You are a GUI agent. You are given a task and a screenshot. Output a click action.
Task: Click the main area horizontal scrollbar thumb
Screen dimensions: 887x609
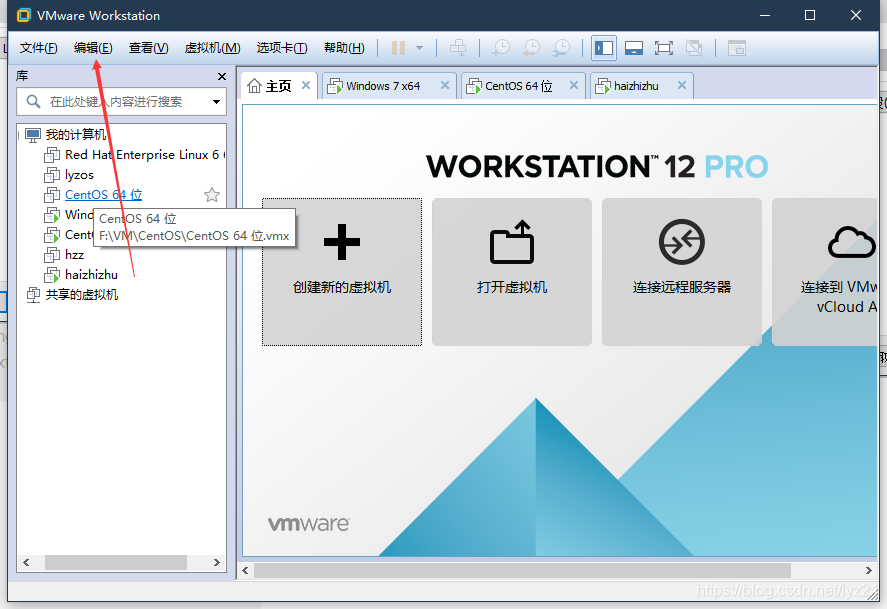coord(522,571)
